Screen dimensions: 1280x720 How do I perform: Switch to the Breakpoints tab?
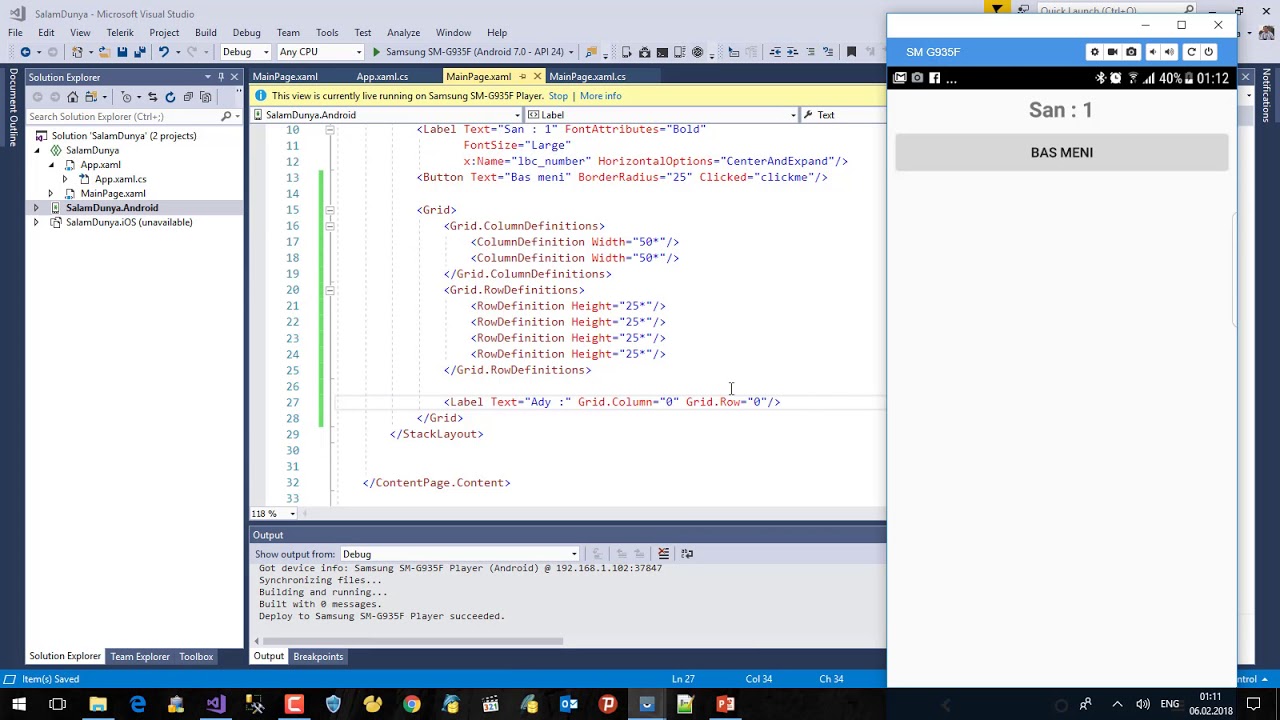point(318,657)
